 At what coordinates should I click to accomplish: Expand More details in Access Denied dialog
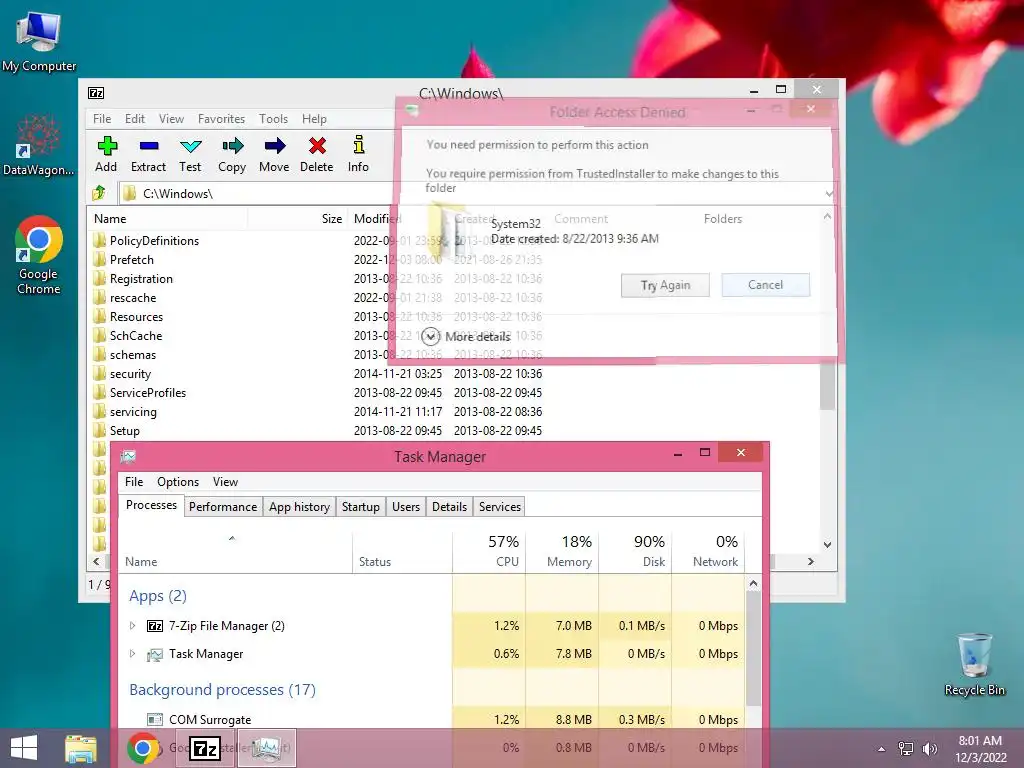pos(430,336)
